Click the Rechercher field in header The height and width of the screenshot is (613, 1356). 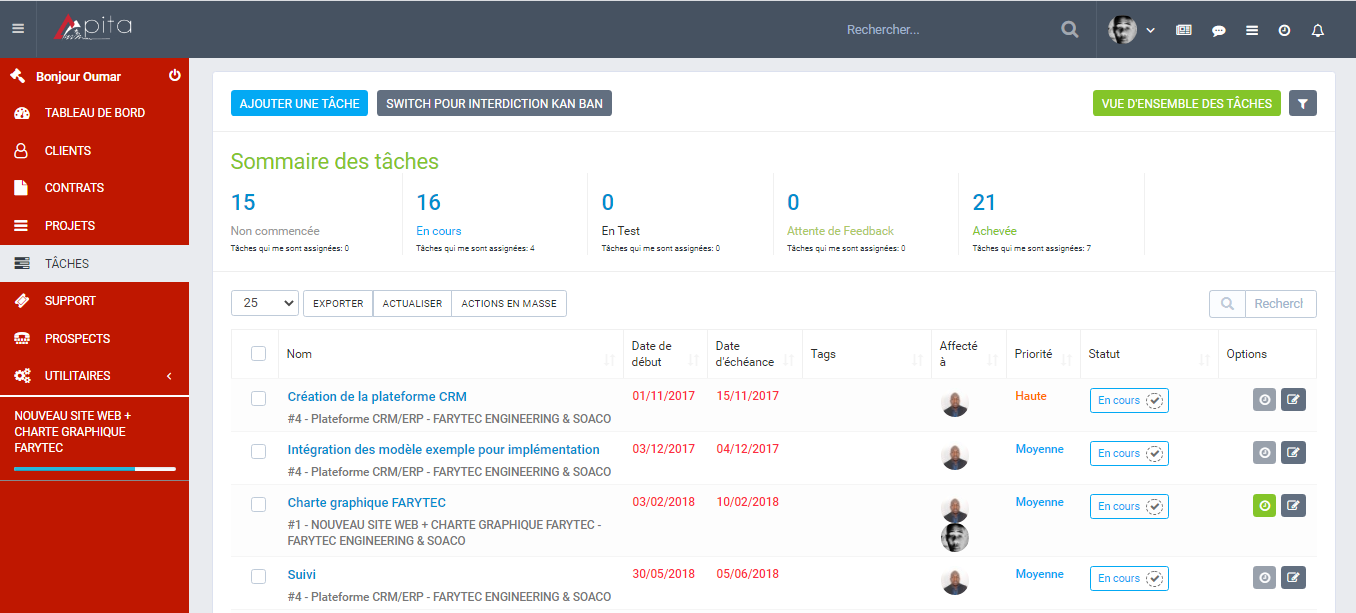tap(945, 30)
